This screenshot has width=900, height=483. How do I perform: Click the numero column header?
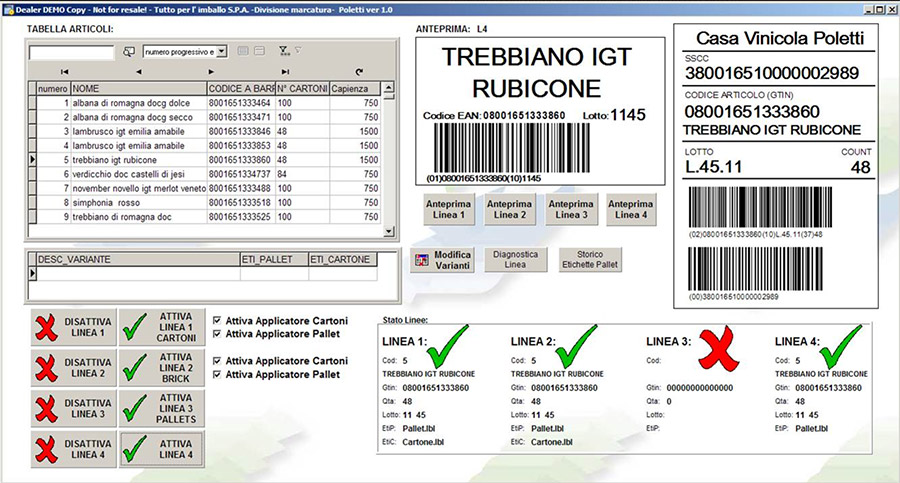(53, 88)
